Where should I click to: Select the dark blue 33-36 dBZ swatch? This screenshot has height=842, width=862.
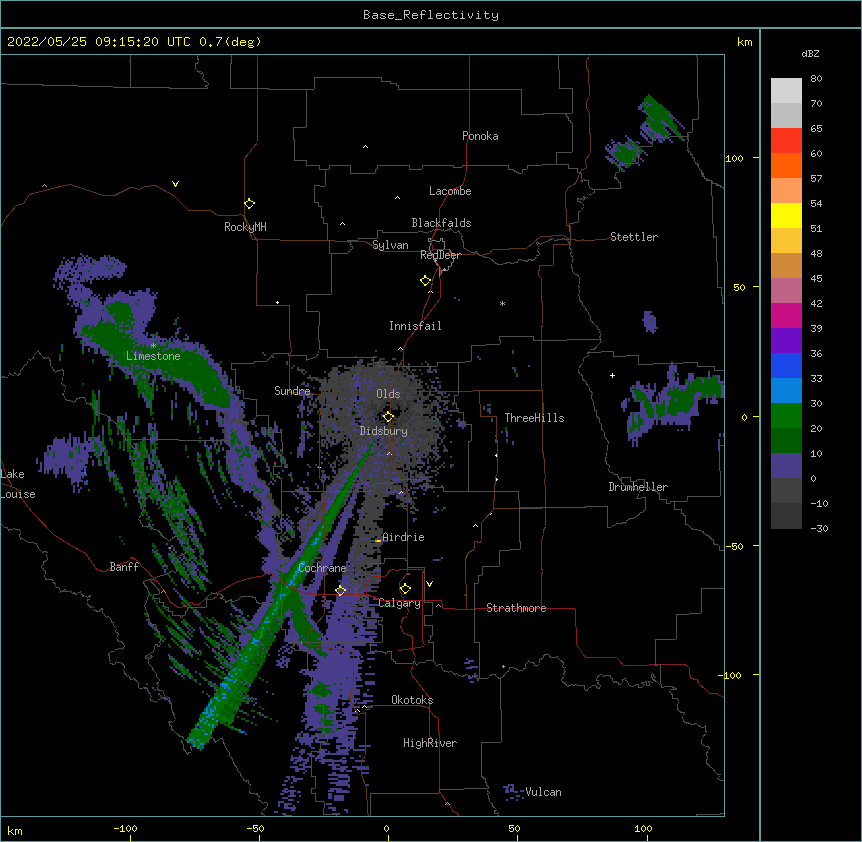coord(786,365)
